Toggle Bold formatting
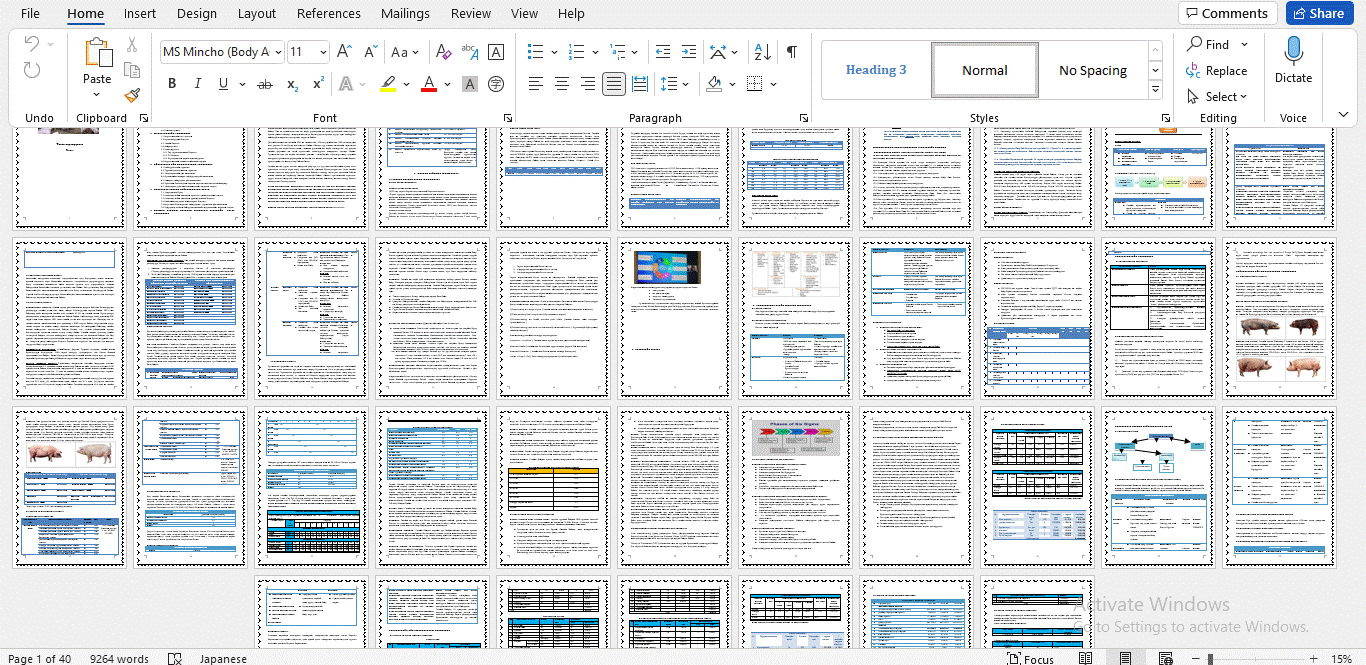 pos(172,84)
